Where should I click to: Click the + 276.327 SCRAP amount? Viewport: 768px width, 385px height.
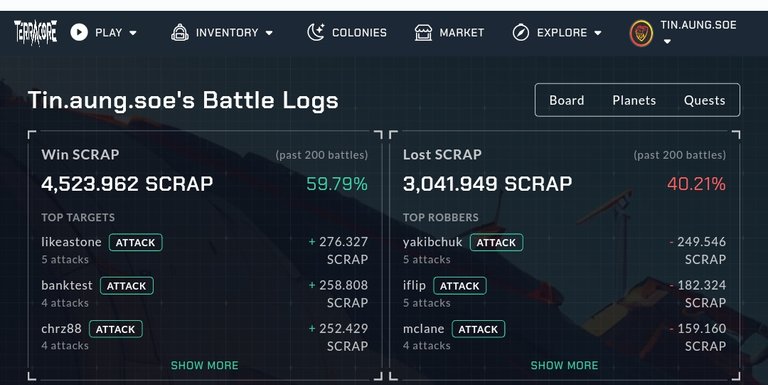tap(338, 250)
